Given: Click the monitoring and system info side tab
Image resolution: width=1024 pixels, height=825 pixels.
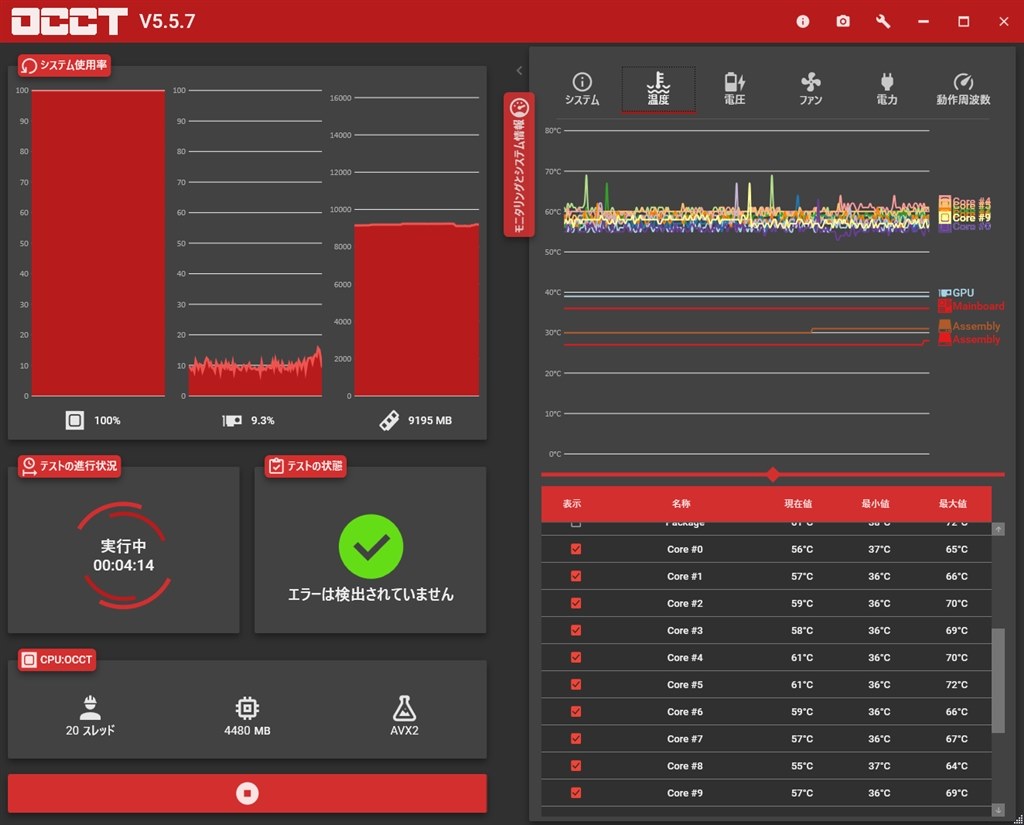Looking at the screenshot, I should 519,165.
